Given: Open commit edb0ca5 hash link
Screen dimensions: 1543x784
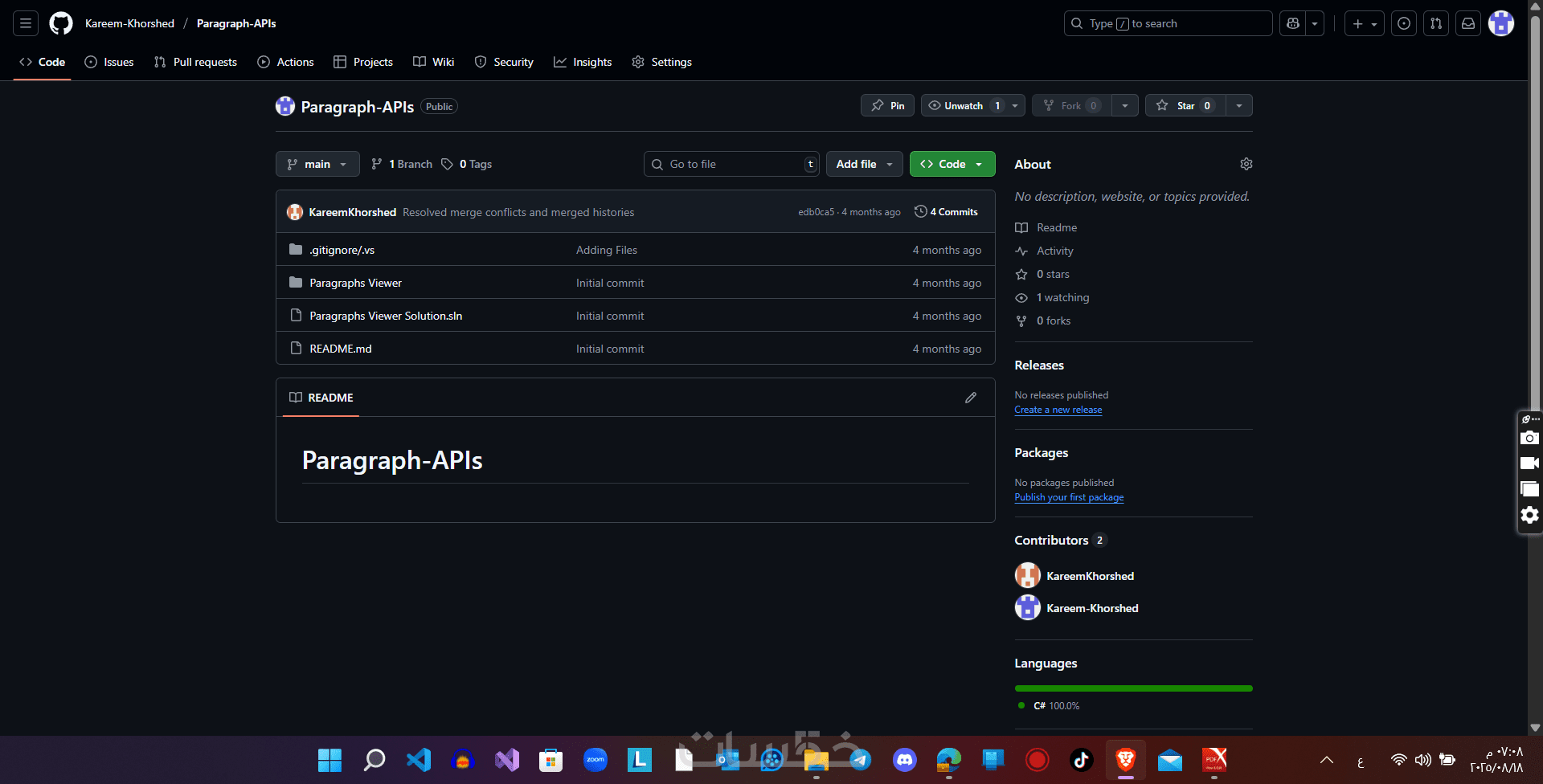Looking at the screenshot, I should coord(816,212).
